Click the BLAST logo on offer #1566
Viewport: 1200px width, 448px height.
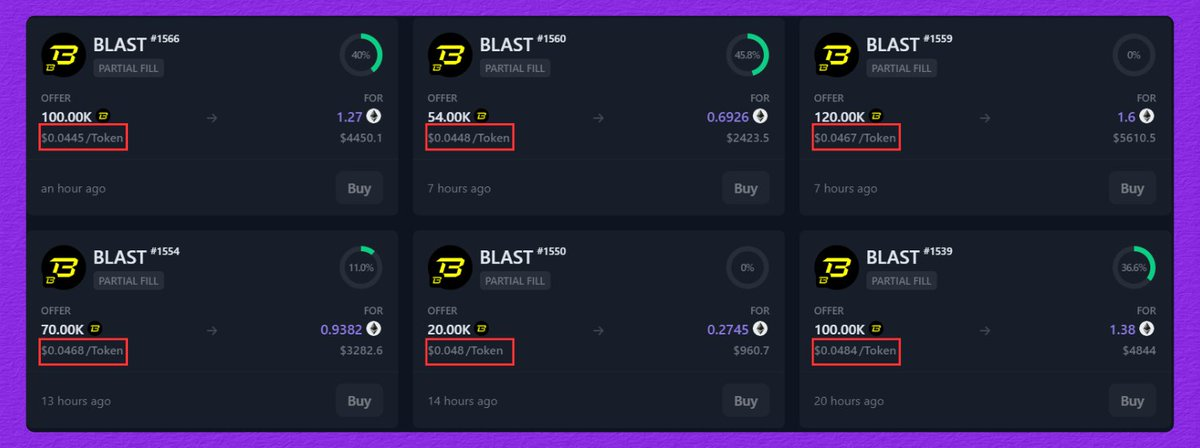click(x=63, y=54)
